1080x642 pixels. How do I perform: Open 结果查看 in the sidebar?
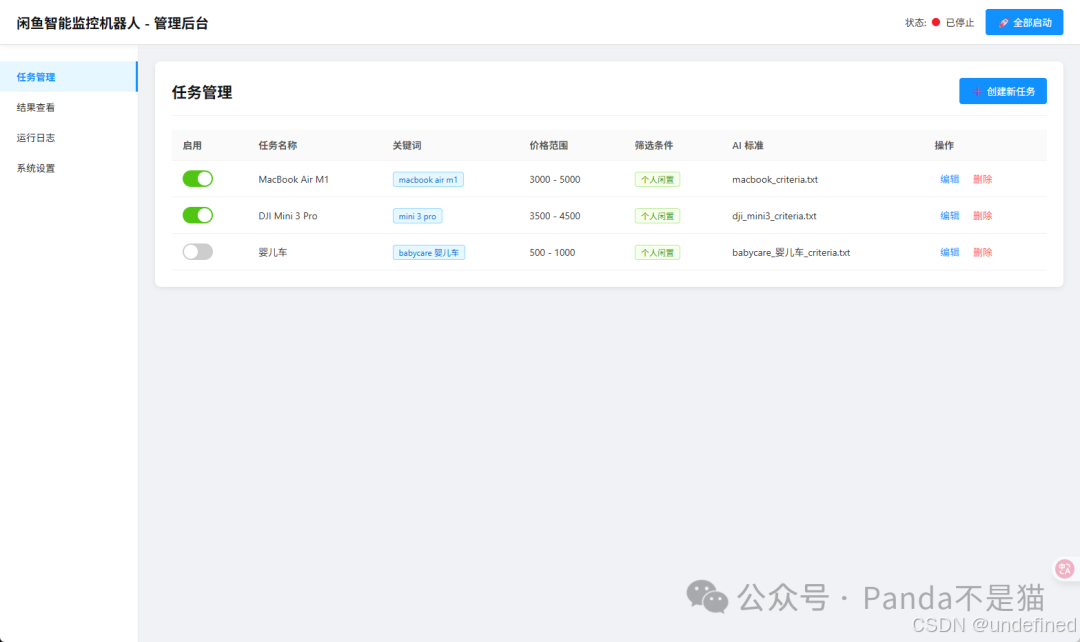[x=69, y=107]
